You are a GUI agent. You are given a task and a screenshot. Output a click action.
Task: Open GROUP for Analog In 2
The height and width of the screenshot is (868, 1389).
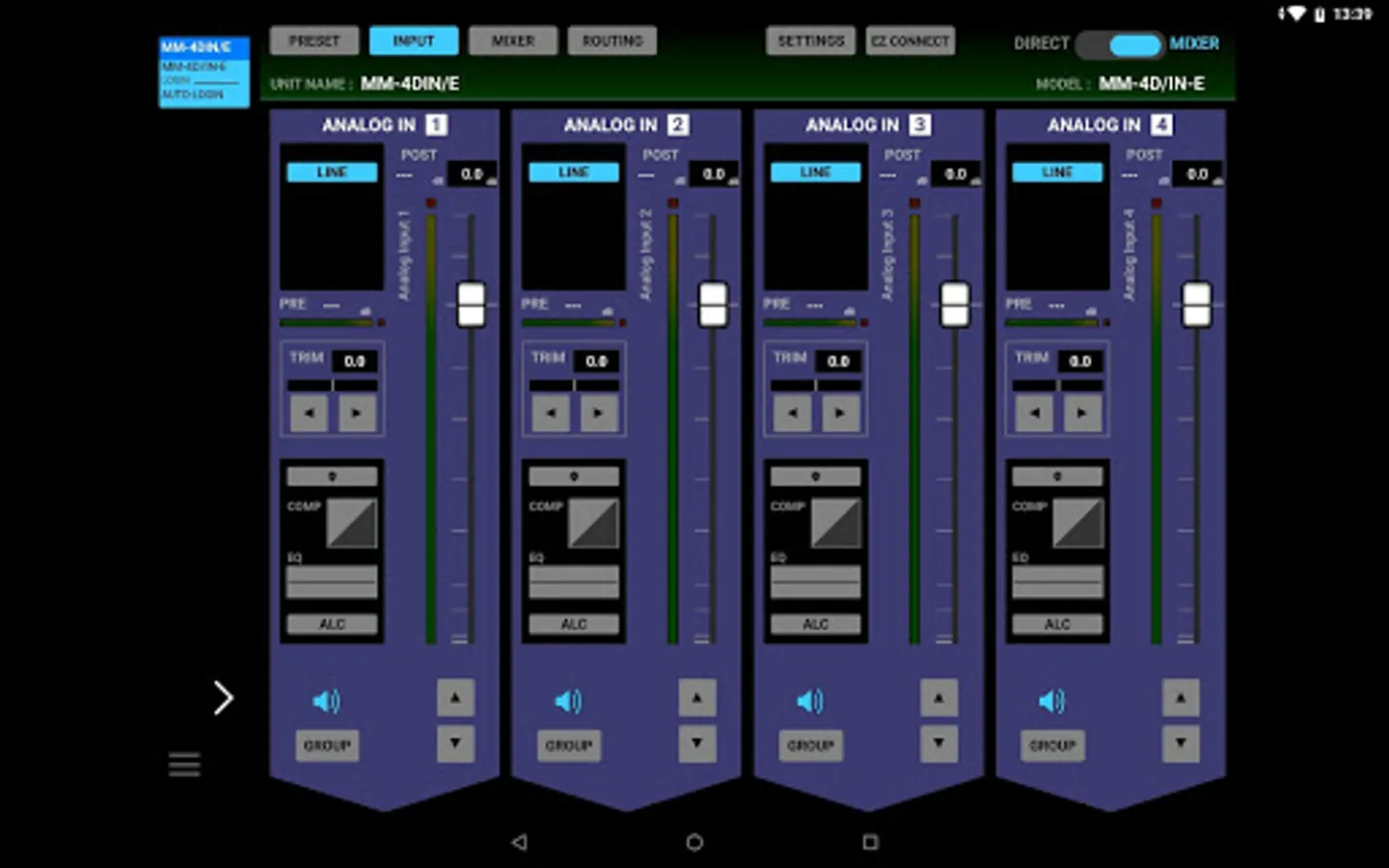pos(569,746)
